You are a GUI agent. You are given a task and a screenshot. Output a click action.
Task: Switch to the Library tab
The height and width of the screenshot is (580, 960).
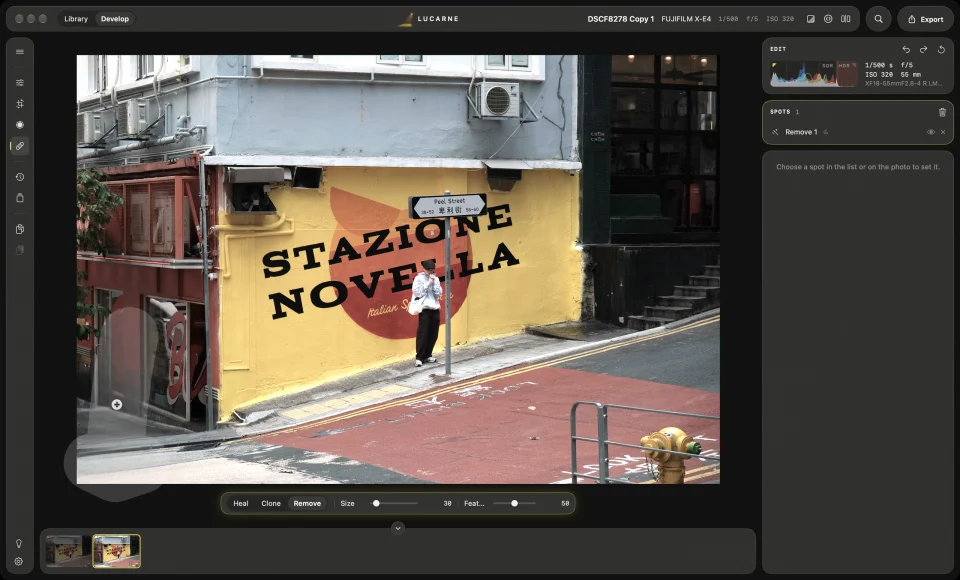pos(76,19)
